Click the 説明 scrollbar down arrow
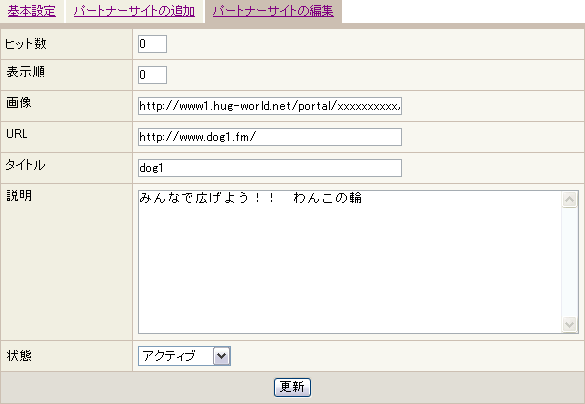585x404 pixels. (570, 324)
